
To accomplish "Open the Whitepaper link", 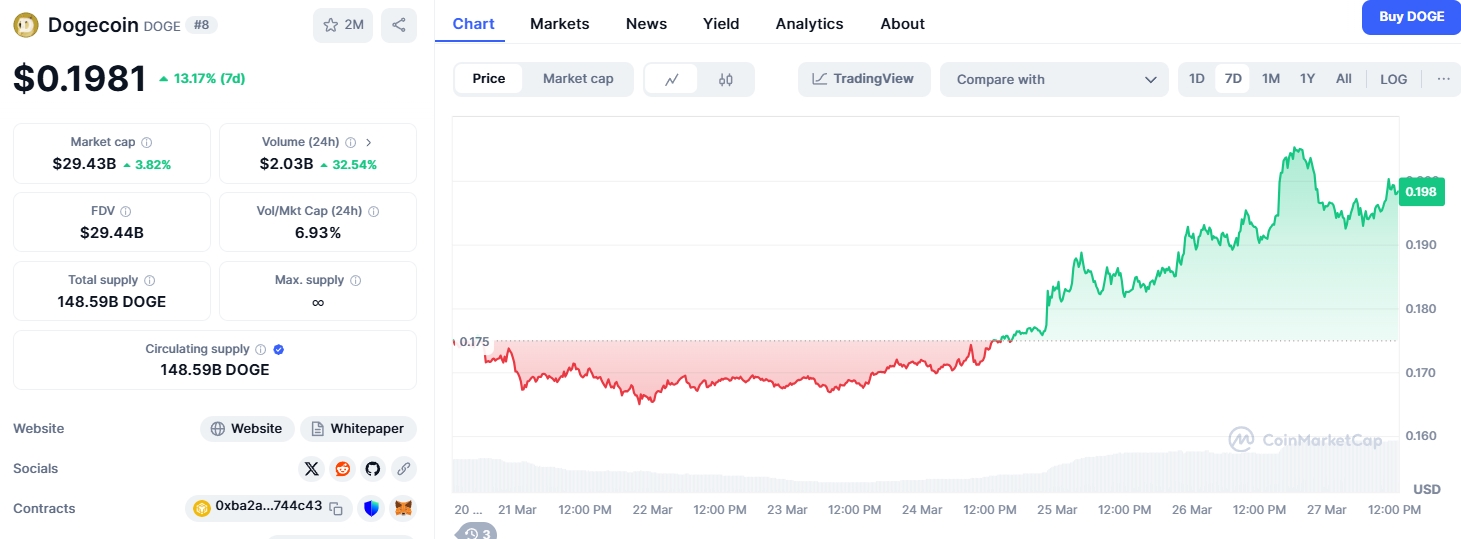I will 358,428.
